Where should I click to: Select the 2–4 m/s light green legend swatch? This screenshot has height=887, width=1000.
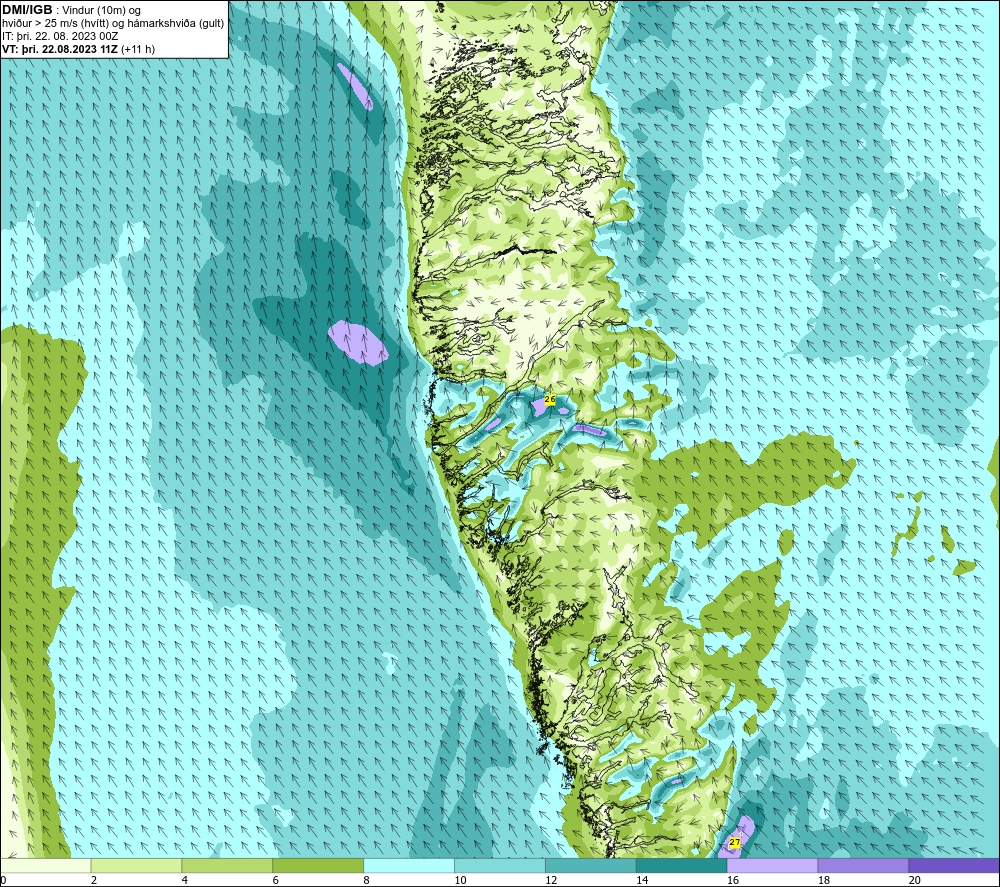click(136, 865)
